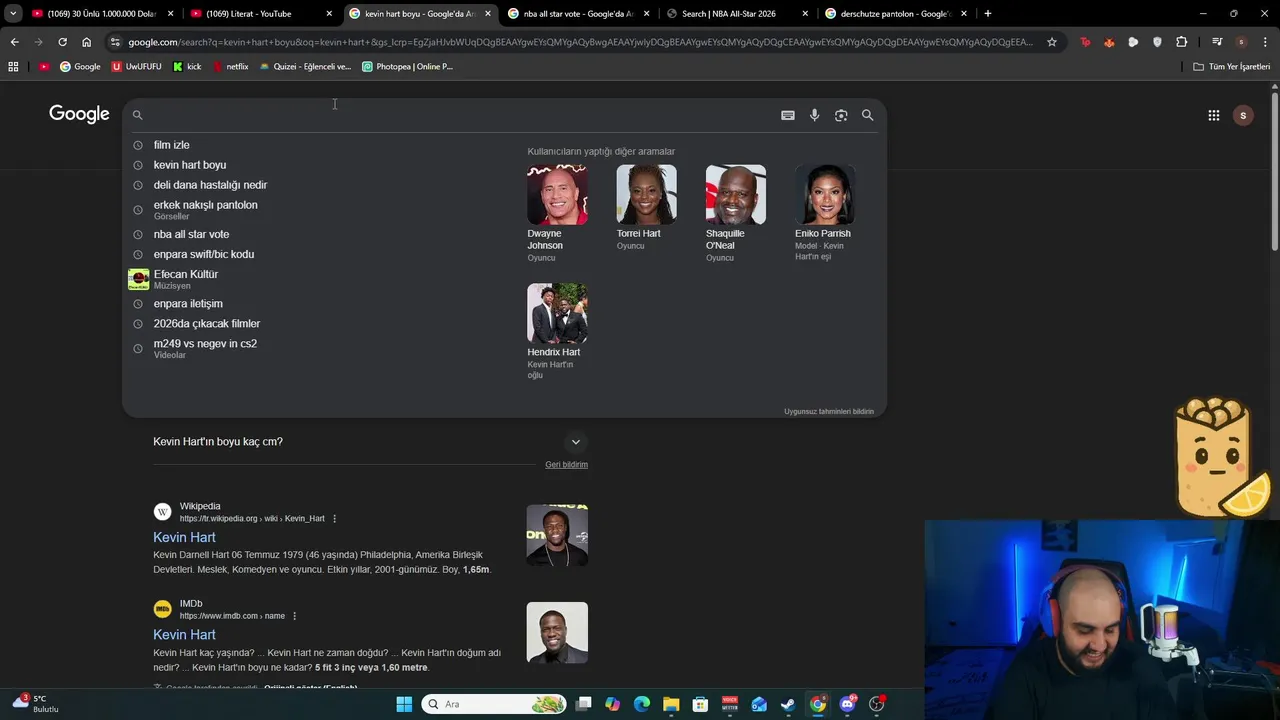Open the Wikipedia result options menu
The height and width of the screenshot is (720, 1280).
coord(334,518)
